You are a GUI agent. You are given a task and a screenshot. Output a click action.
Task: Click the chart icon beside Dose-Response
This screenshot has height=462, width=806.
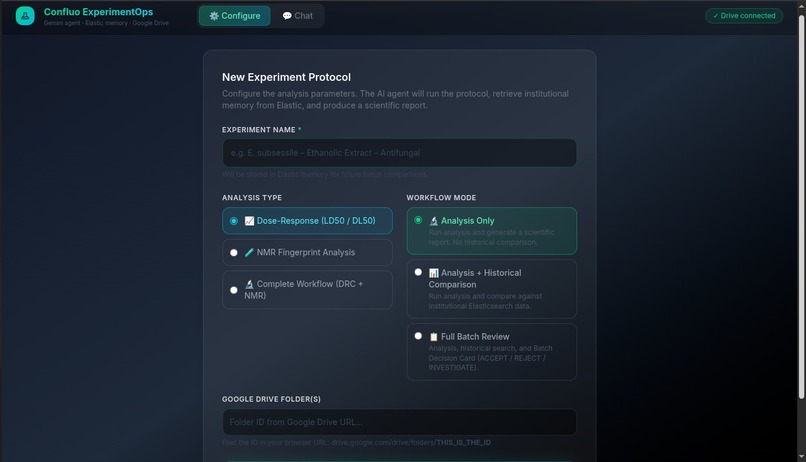point(249,221)
